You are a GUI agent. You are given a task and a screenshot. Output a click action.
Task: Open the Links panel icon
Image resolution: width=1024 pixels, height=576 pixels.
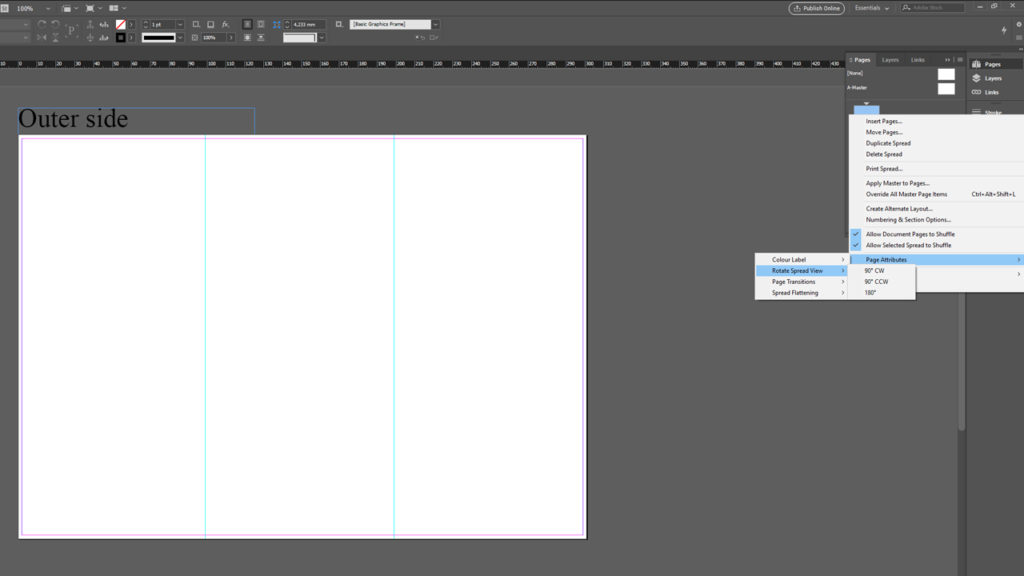tap(978, 92)
